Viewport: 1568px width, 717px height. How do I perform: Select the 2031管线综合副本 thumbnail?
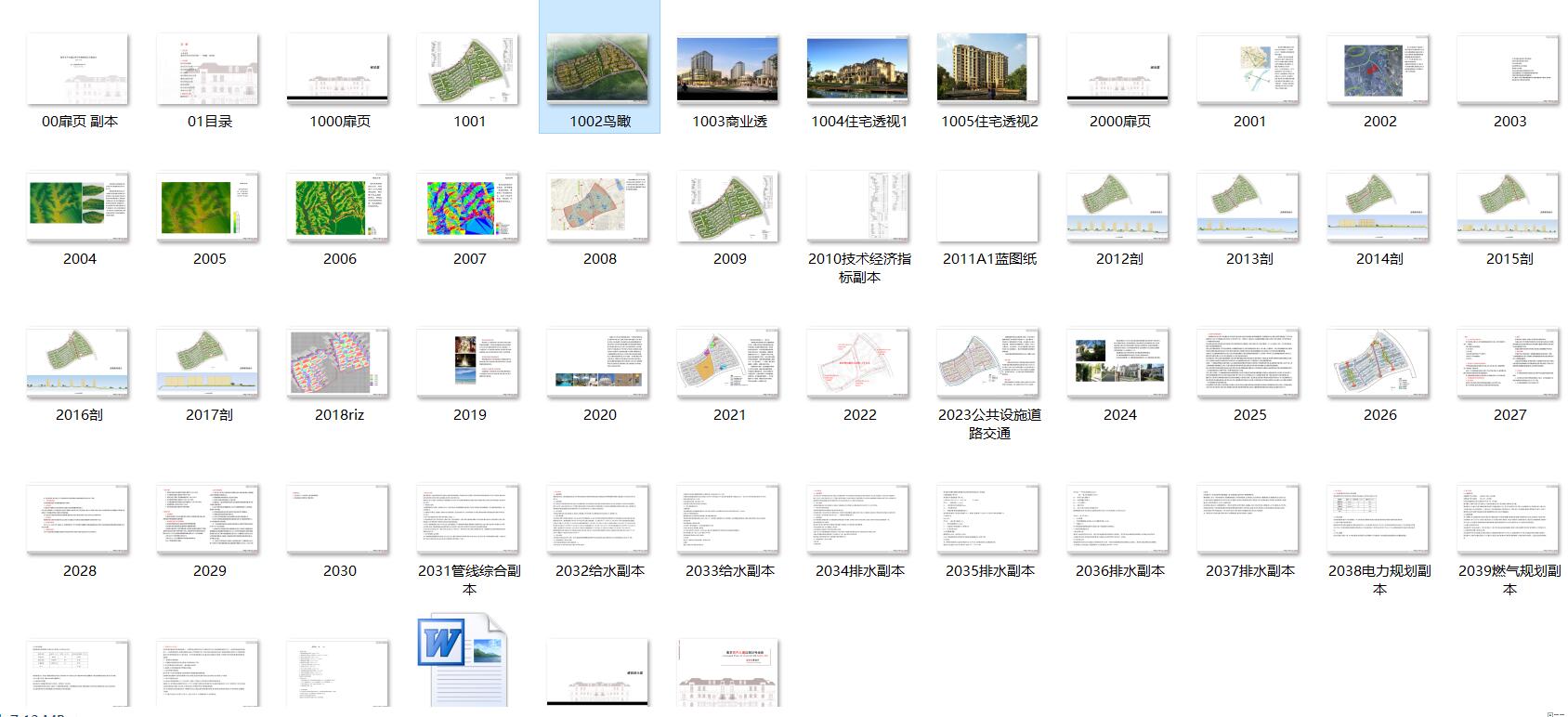[469, 519]
